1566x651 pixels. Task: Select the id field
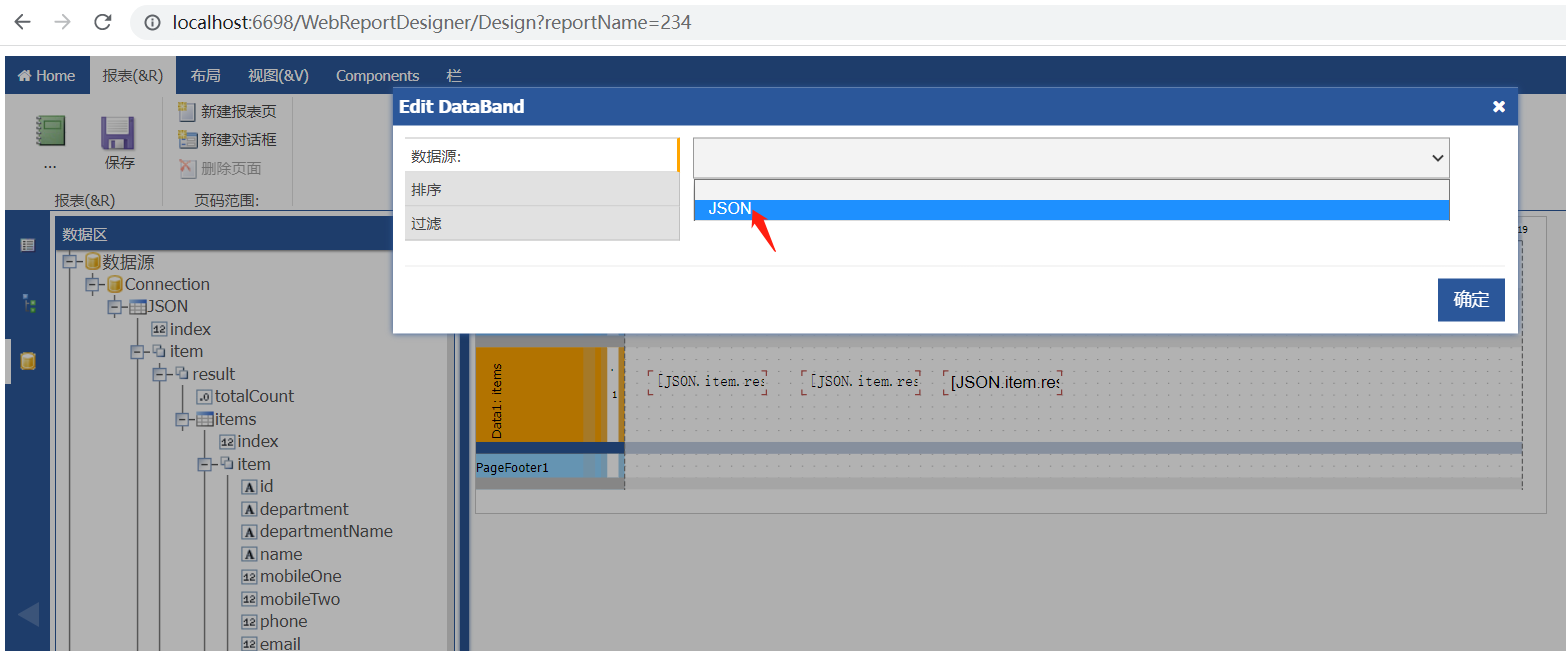click(x=266, y=486)
